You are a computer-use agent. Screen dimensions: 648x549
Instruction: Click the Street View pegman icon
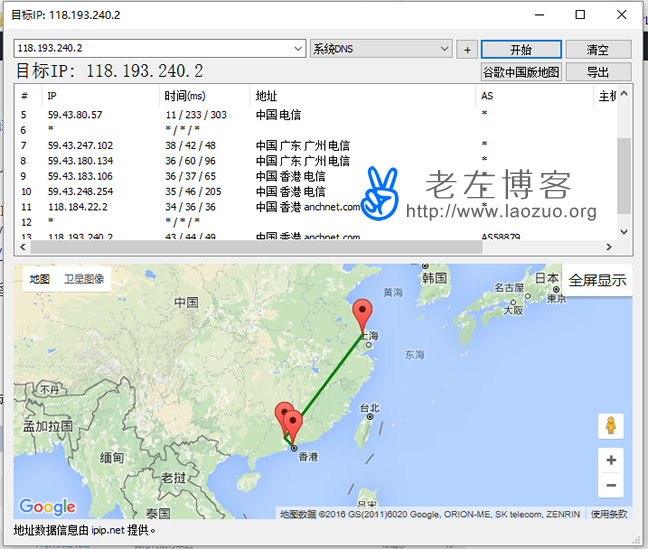point(610,425)
